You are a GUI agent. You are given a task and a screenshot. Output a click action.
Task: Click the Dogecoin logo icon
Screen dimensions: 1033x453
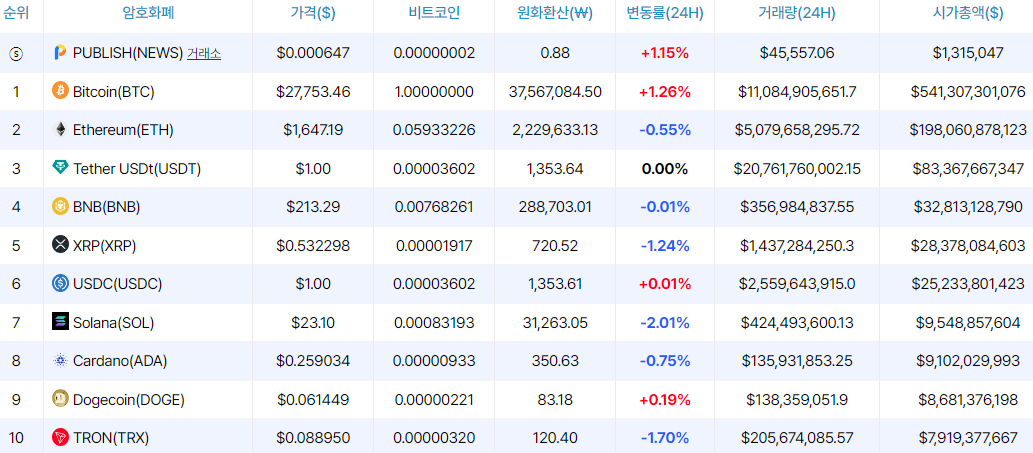click(60, 399)
